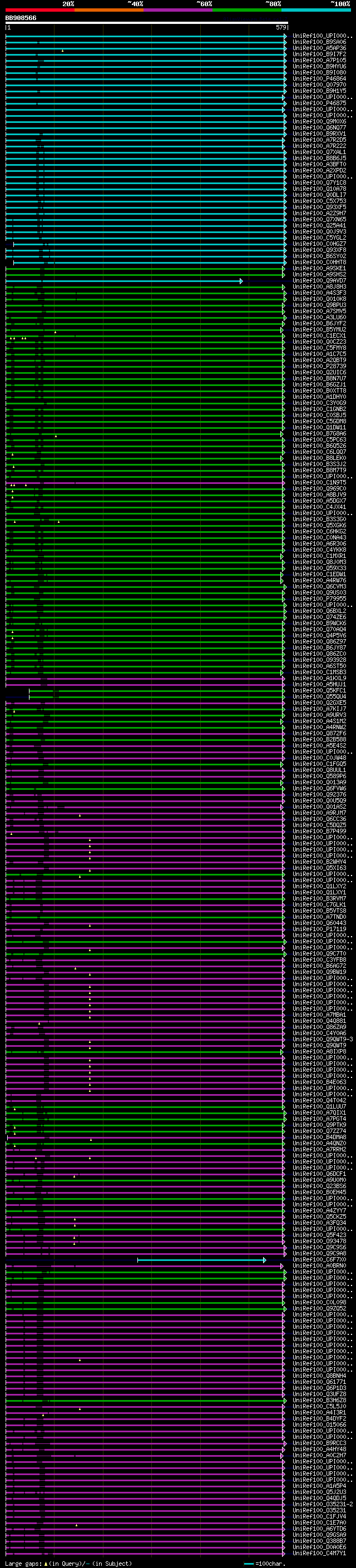Click the orange ~40% identity legend bar

(x=109, y=10)
